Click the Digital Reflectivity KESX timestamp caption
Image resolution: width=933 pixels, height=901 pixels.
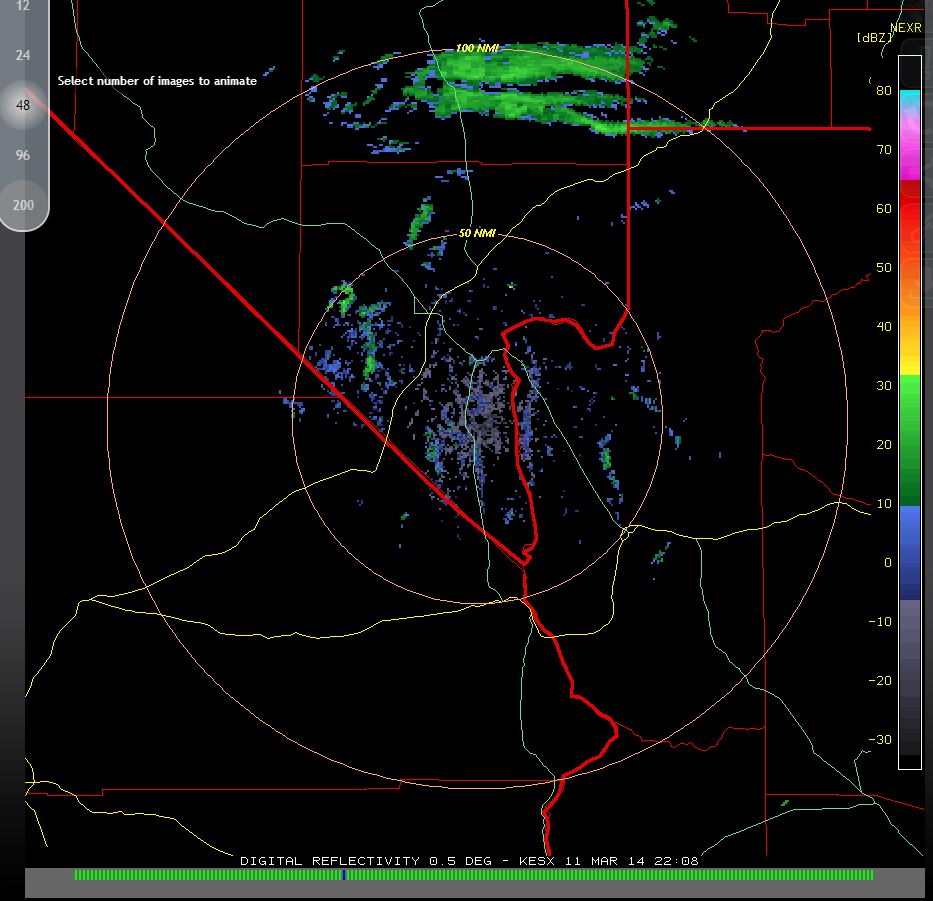tap(469, 860)
